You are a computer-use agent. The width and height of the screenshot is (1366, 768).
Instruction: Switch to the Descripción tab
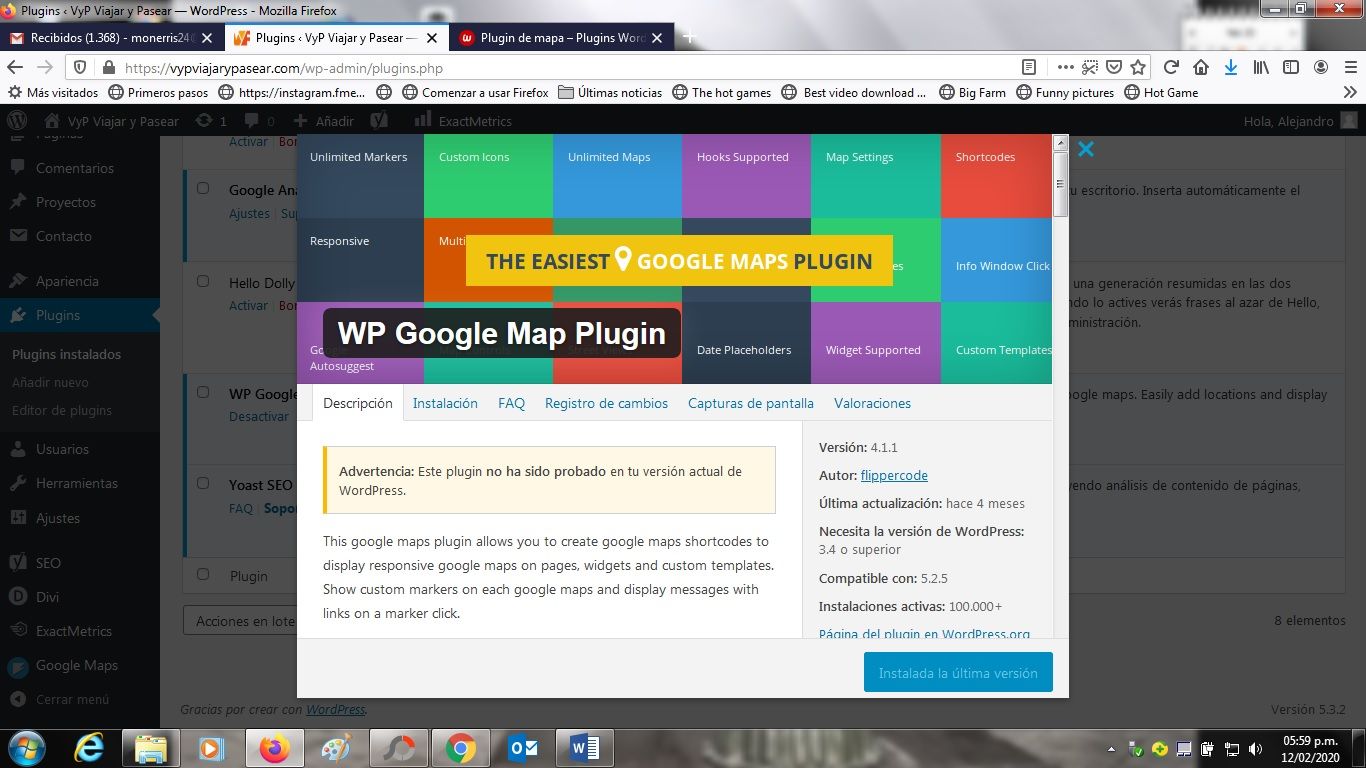358,403
